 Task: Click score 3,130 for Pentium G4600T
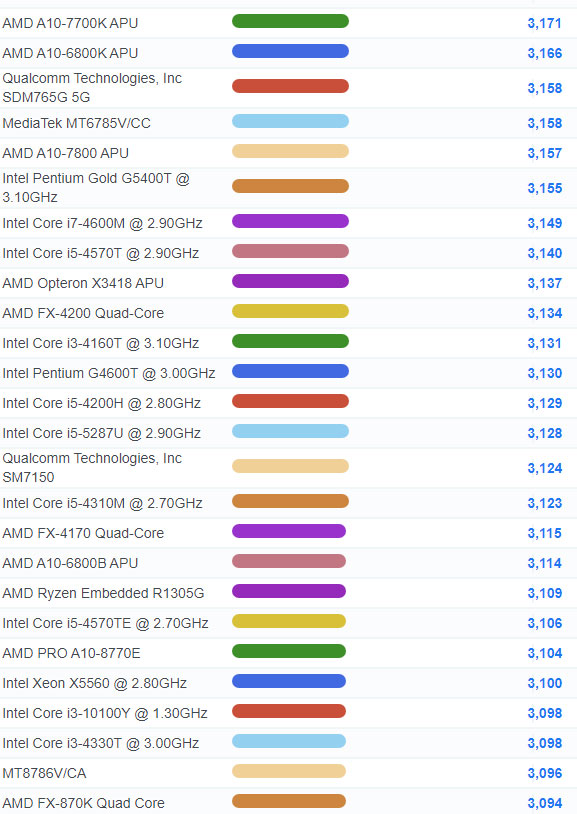click(544, 374)
